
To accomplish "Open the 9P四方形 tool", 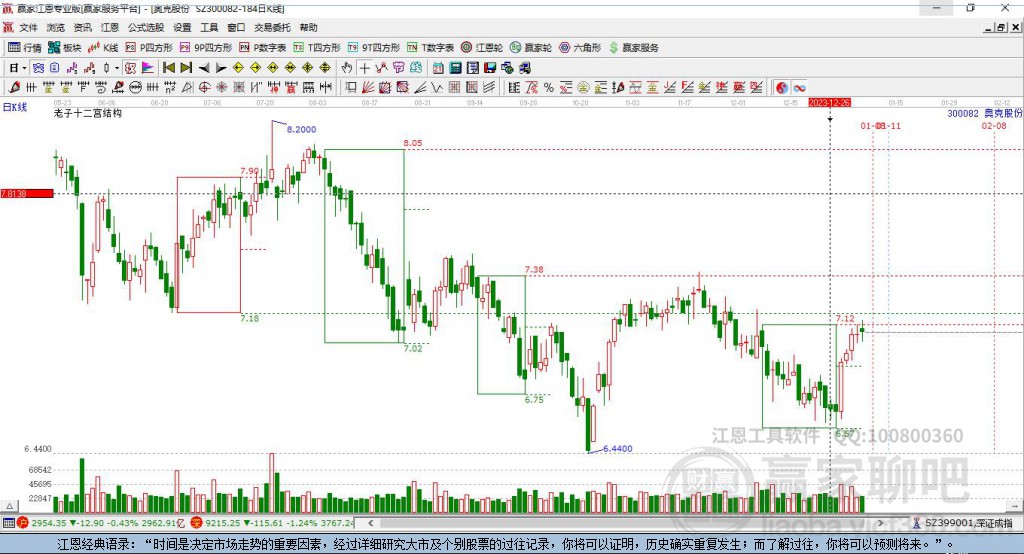I will 206,48.
